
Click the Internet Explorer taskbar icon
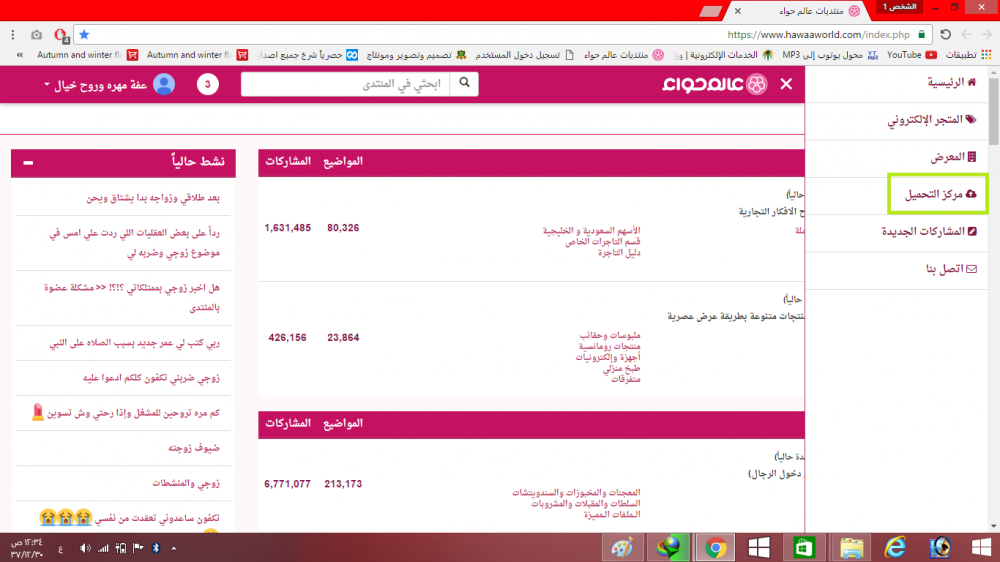click(896, 547)
